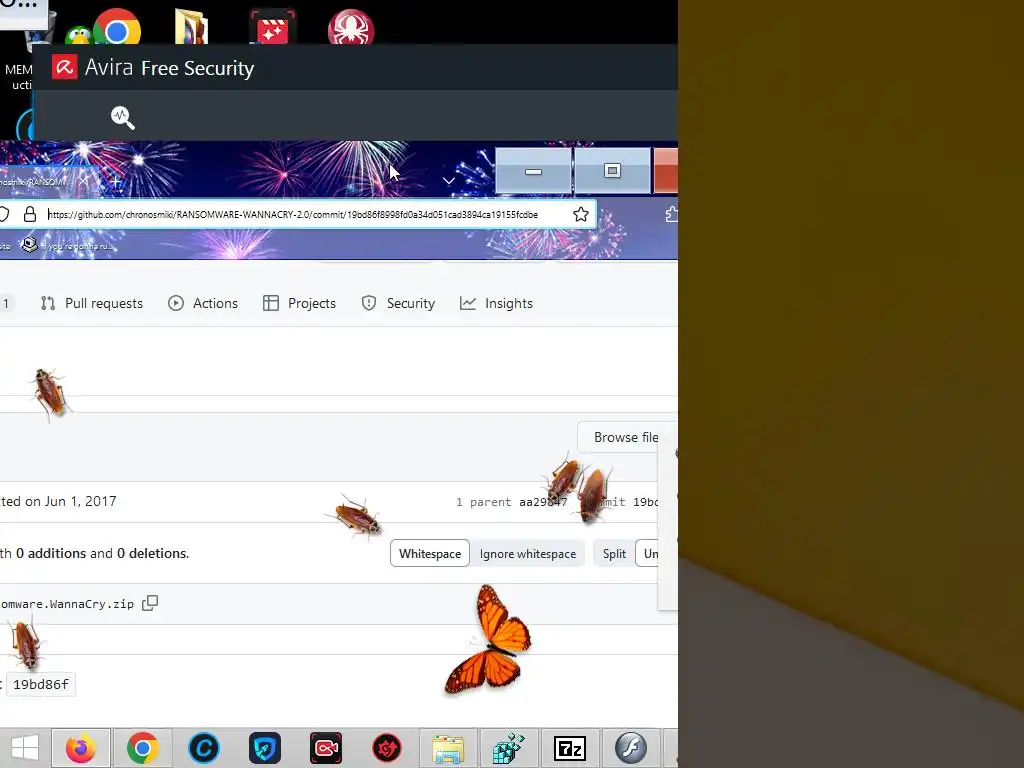Open the red gear app on taskbar
1024x768 pixels.
pos(387,748)
